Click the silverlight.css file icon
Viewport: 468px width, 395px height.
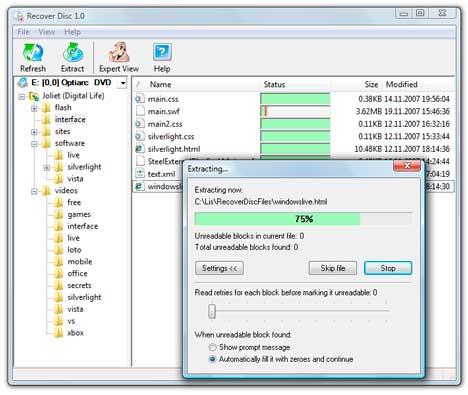tap(139, 136)
